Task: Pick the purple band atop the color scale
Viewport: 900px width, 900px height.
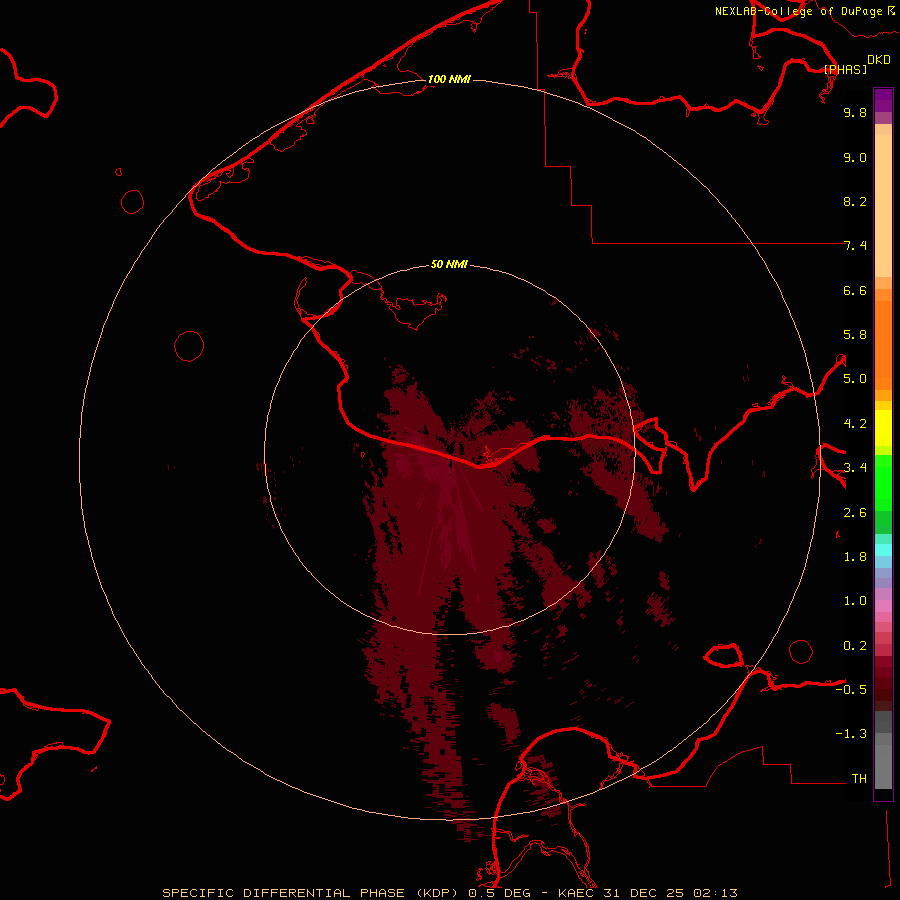Action: tap(883, 101)
